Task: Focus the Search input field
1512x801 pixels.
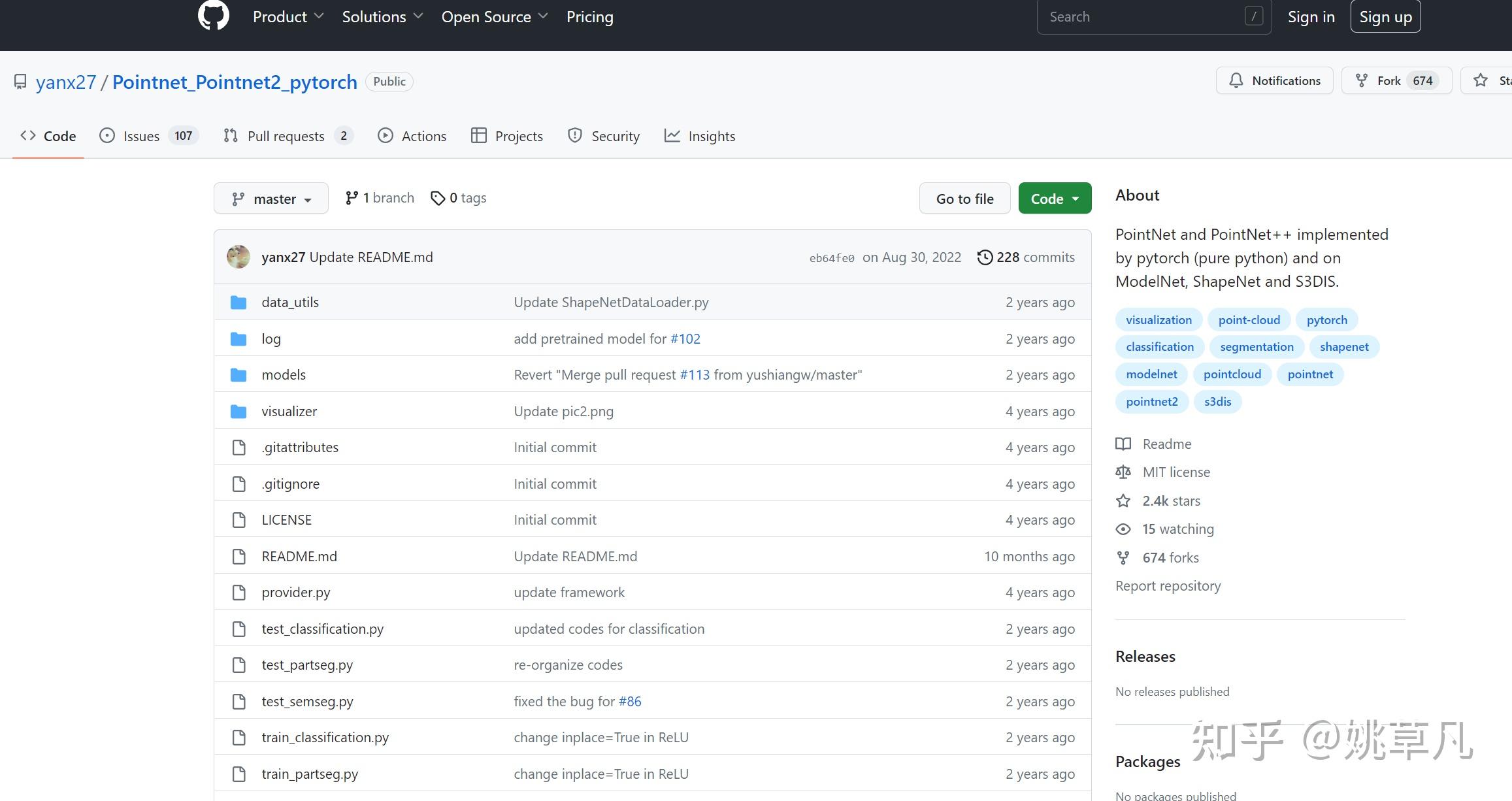Action: click(x=1154, y=17)
